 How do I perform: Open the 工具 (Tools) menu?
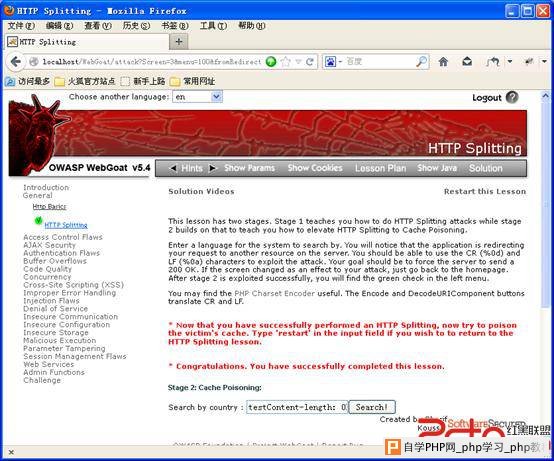tap(213, 26)
